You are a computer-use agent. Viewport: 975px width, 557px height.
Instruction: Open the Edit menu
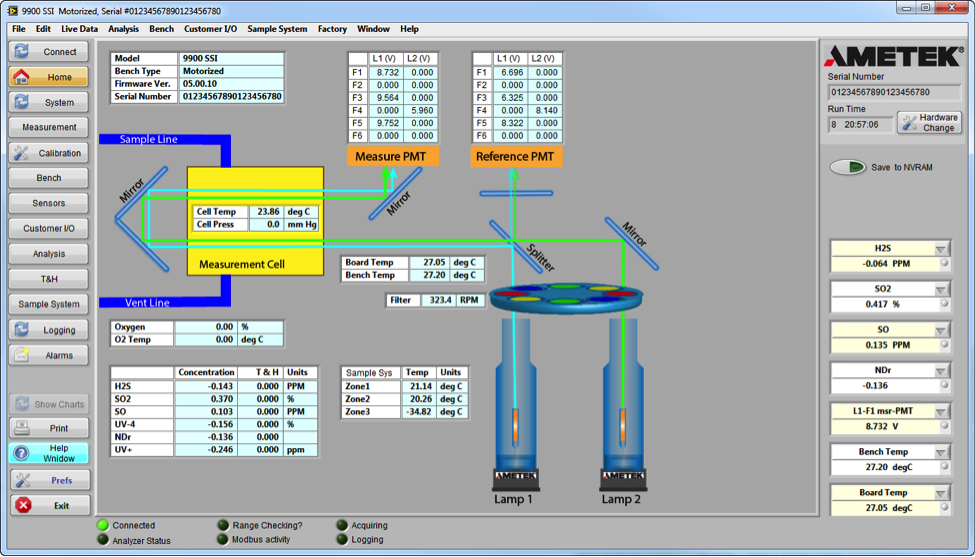pyautogui.click(x=43, y=29)
